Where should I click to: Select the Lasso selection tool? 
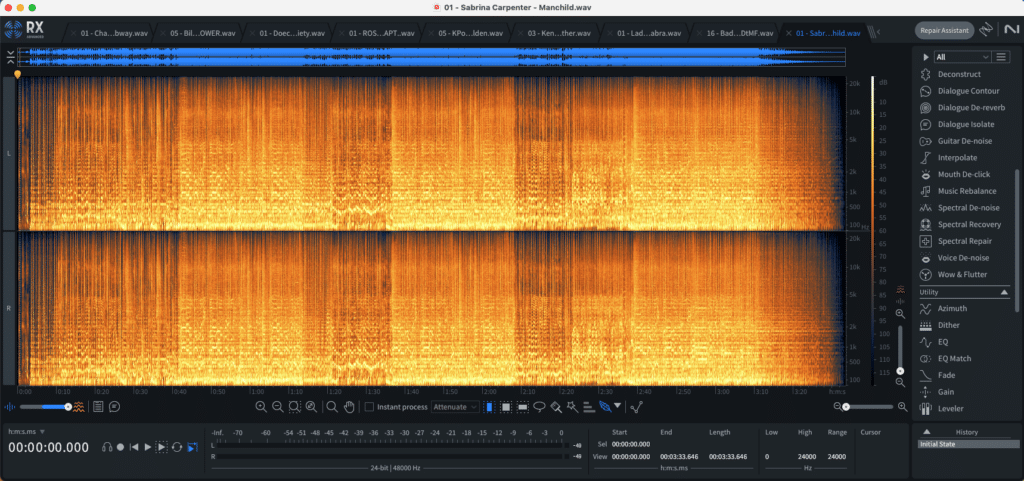(539, 407)
